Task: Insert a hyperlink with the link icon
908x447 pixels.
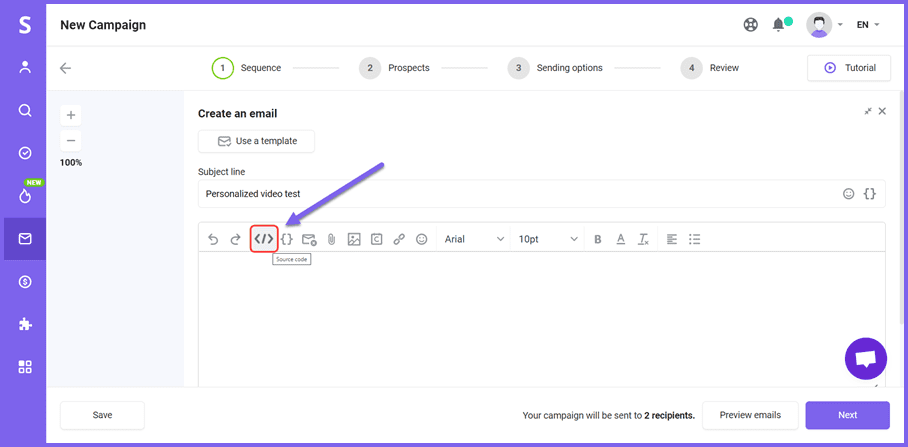Action: 399,239
